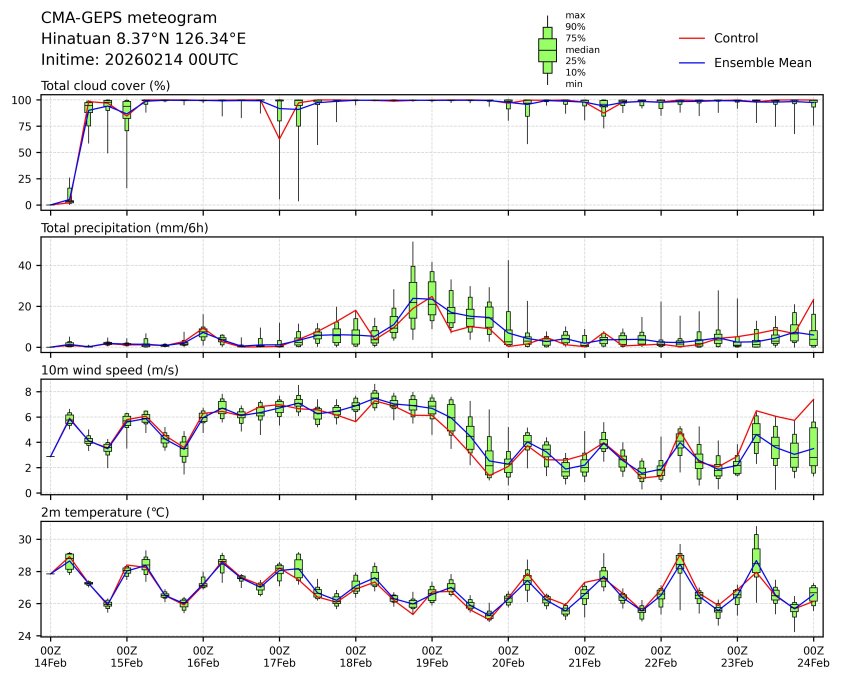
Task: Click the green box-plot legend symbol
Action: (547, 49)
